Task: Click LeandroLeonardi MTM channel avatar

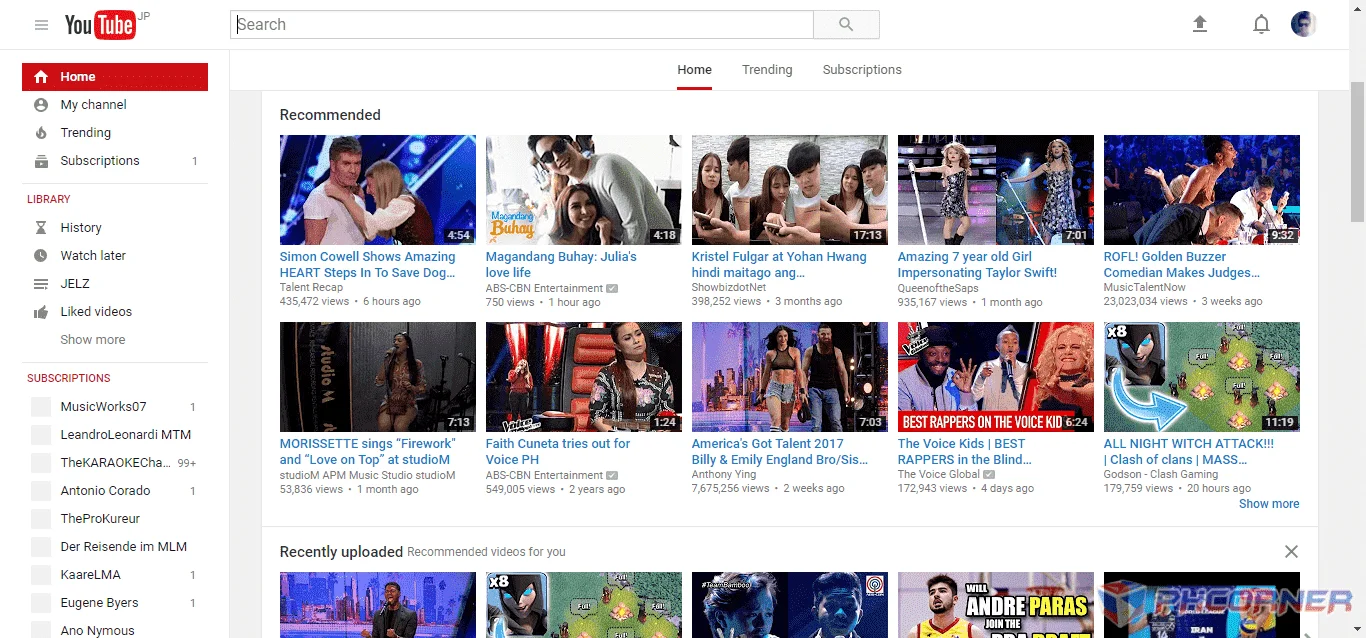Action: pyautogui.click(x=41, y=435)
